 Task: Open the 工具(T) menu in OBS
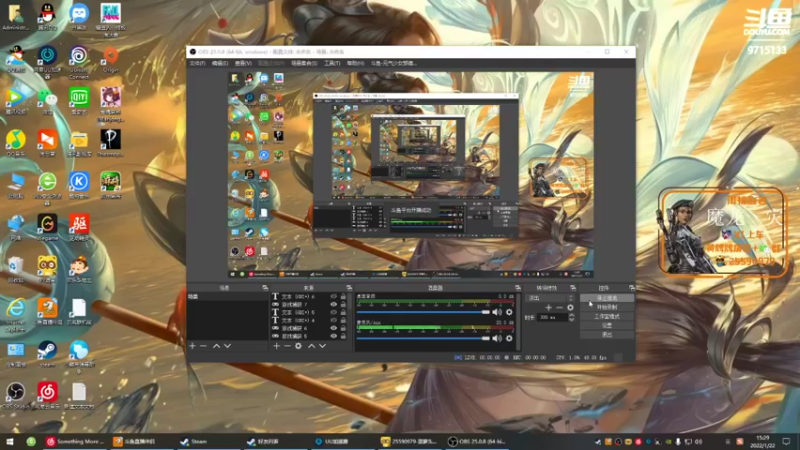[x=332, y=63]
